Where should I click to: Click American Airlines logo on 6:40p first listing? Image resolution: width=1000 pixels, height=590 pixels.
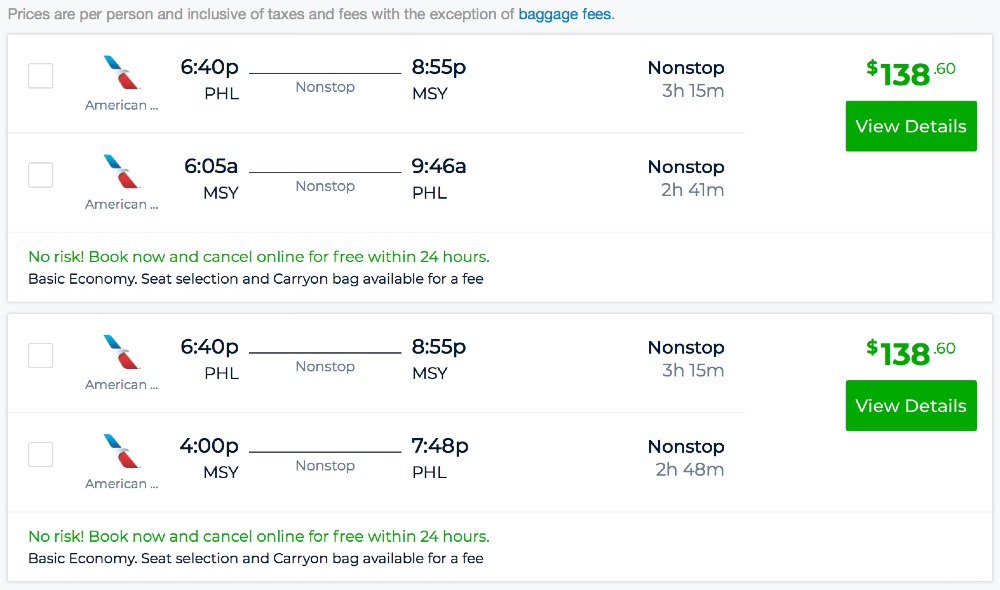[122, 73]
